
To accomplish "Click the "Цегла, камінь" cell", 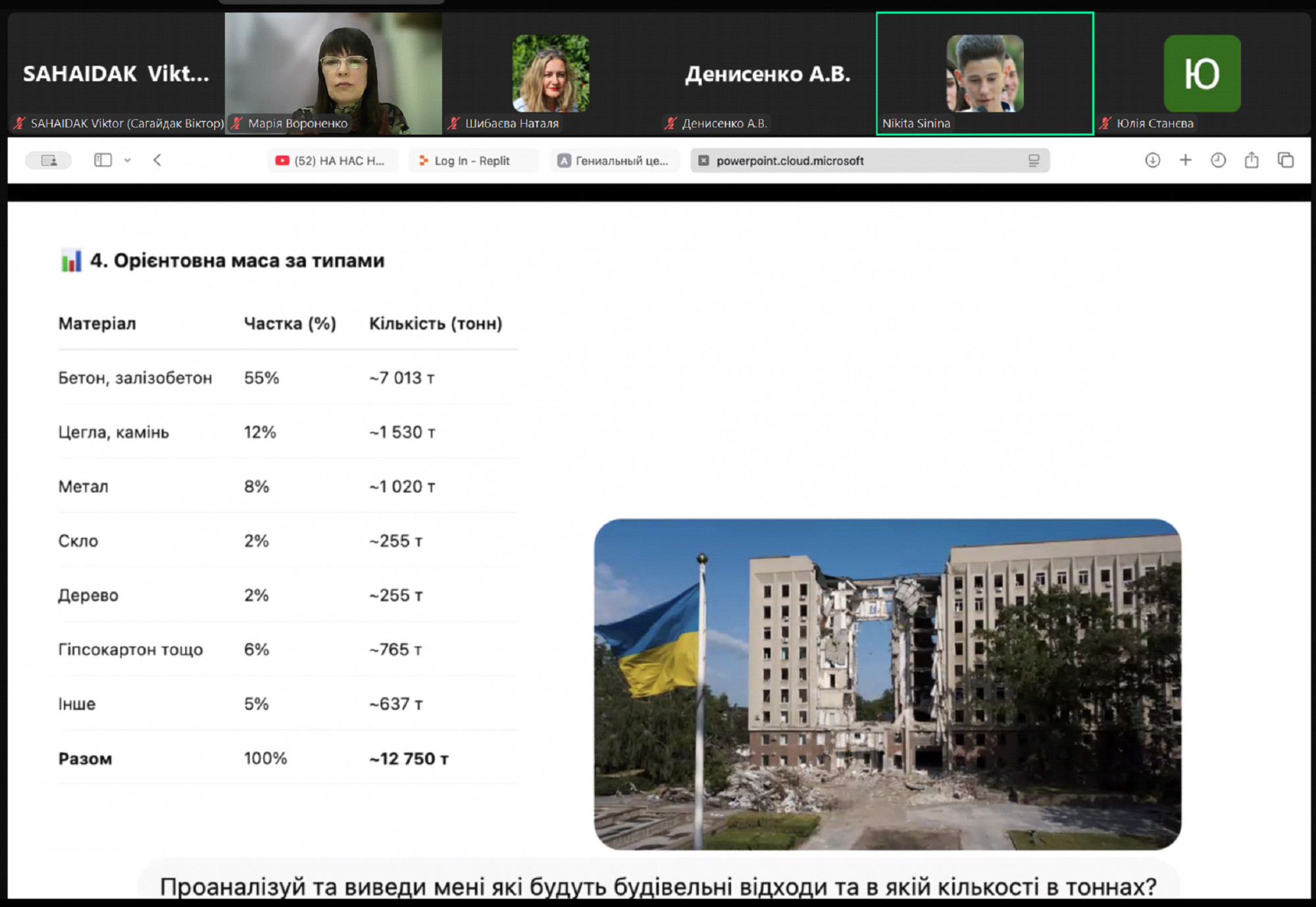I will 114,432.
